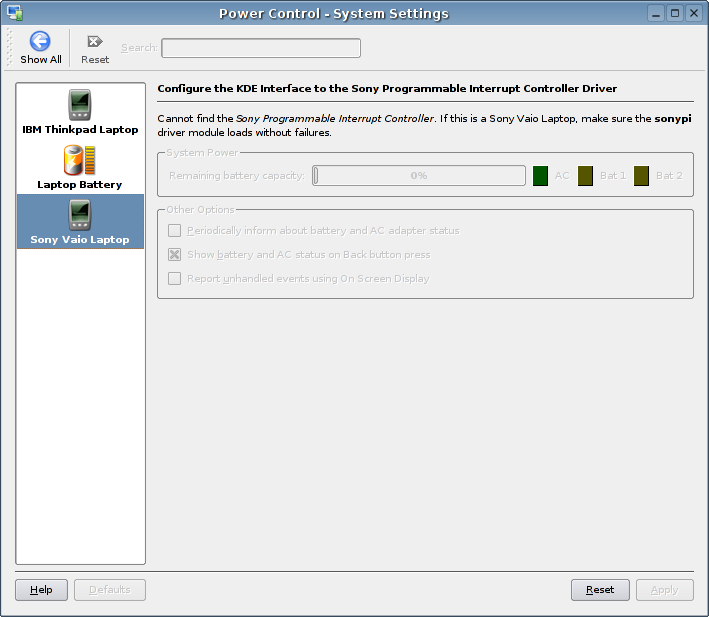This screenshot has height=617, width=709.
Task: Click the System Settings title bar icon
Action: tap(15, 13)
